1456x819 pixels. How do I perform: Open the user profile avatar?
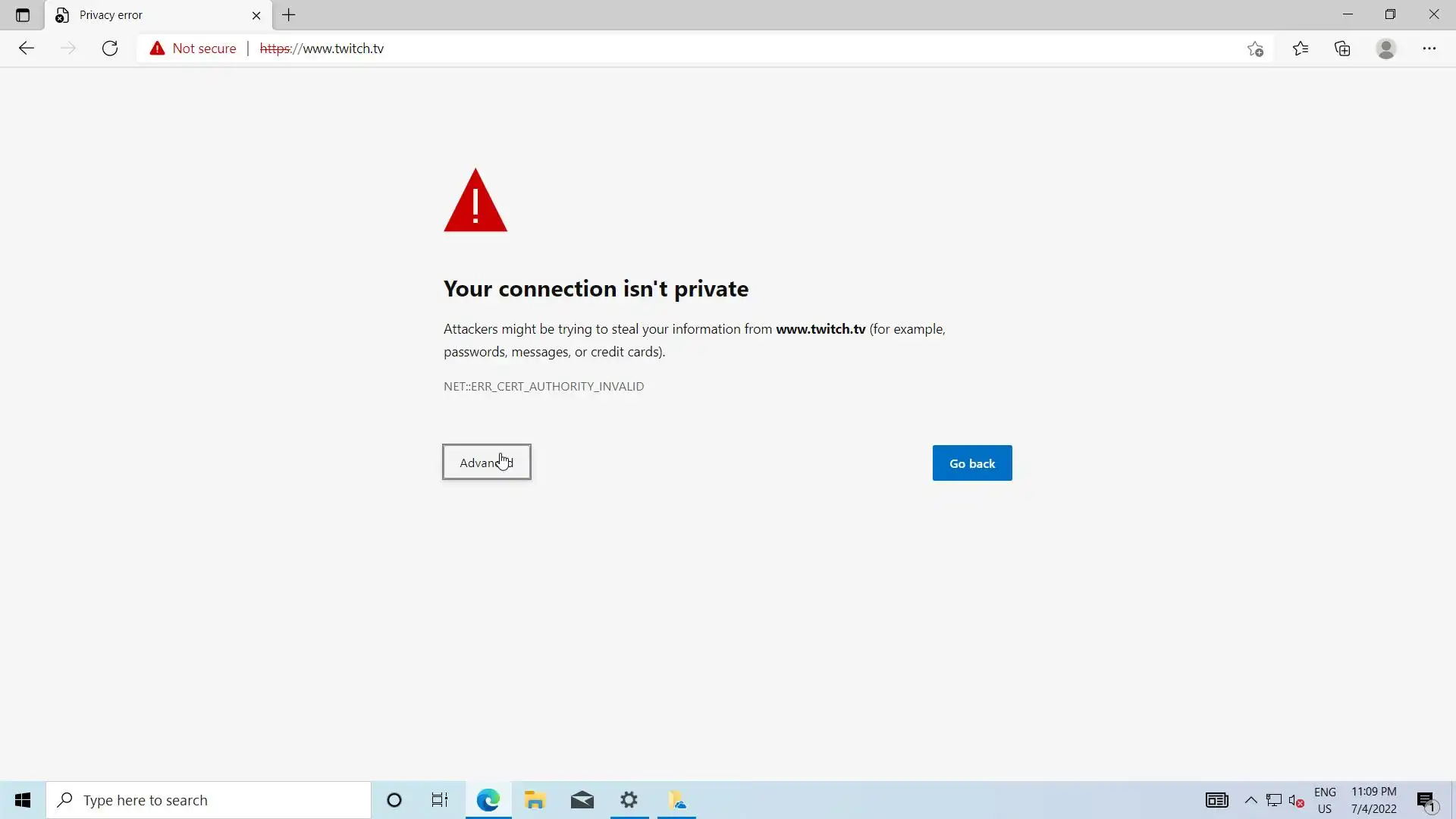(1386, 49)
